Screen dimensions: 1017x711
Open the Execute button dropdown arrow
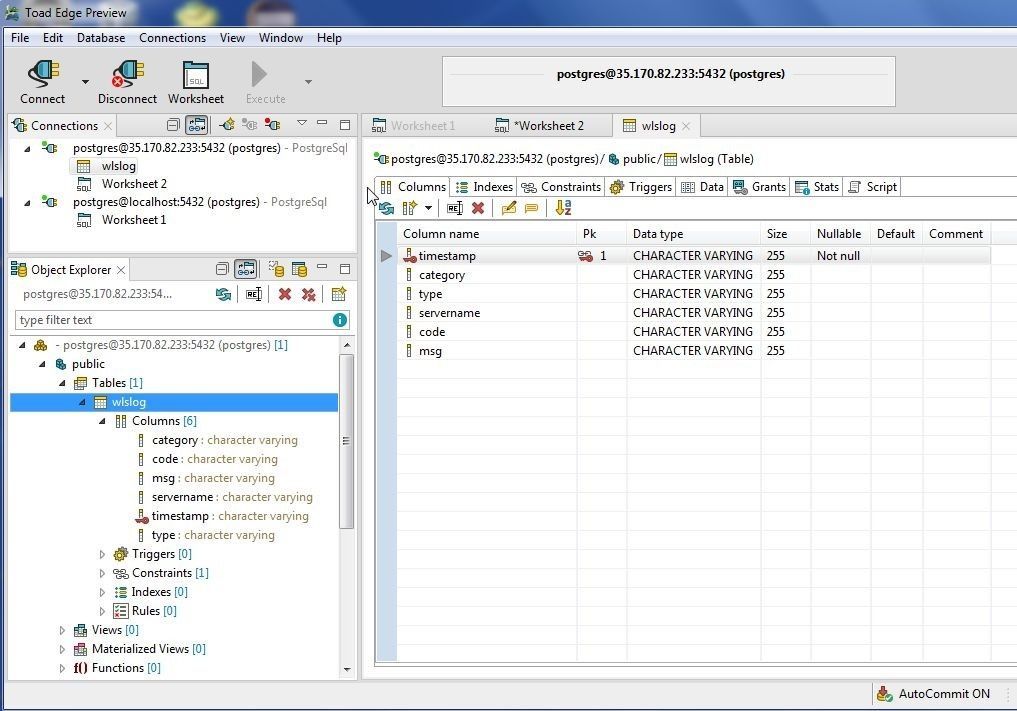pyautogui.click(x=308, y=82)
